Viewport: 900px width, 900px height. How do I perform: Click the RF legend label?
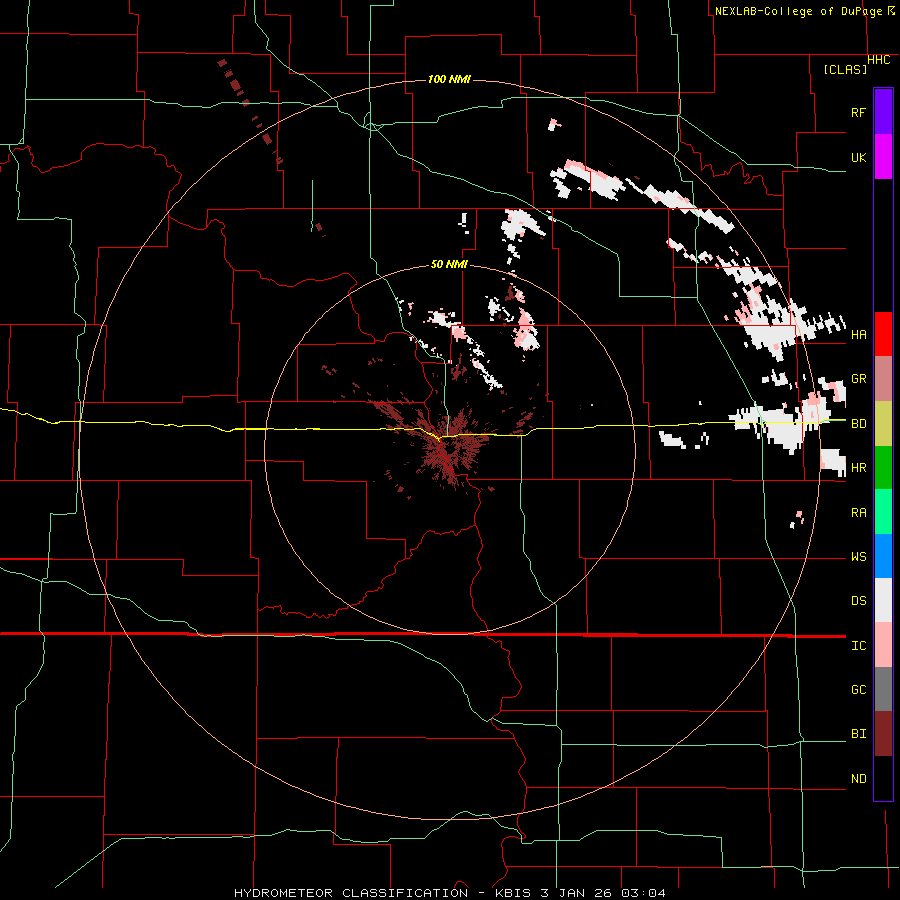(x=858, y=112)
